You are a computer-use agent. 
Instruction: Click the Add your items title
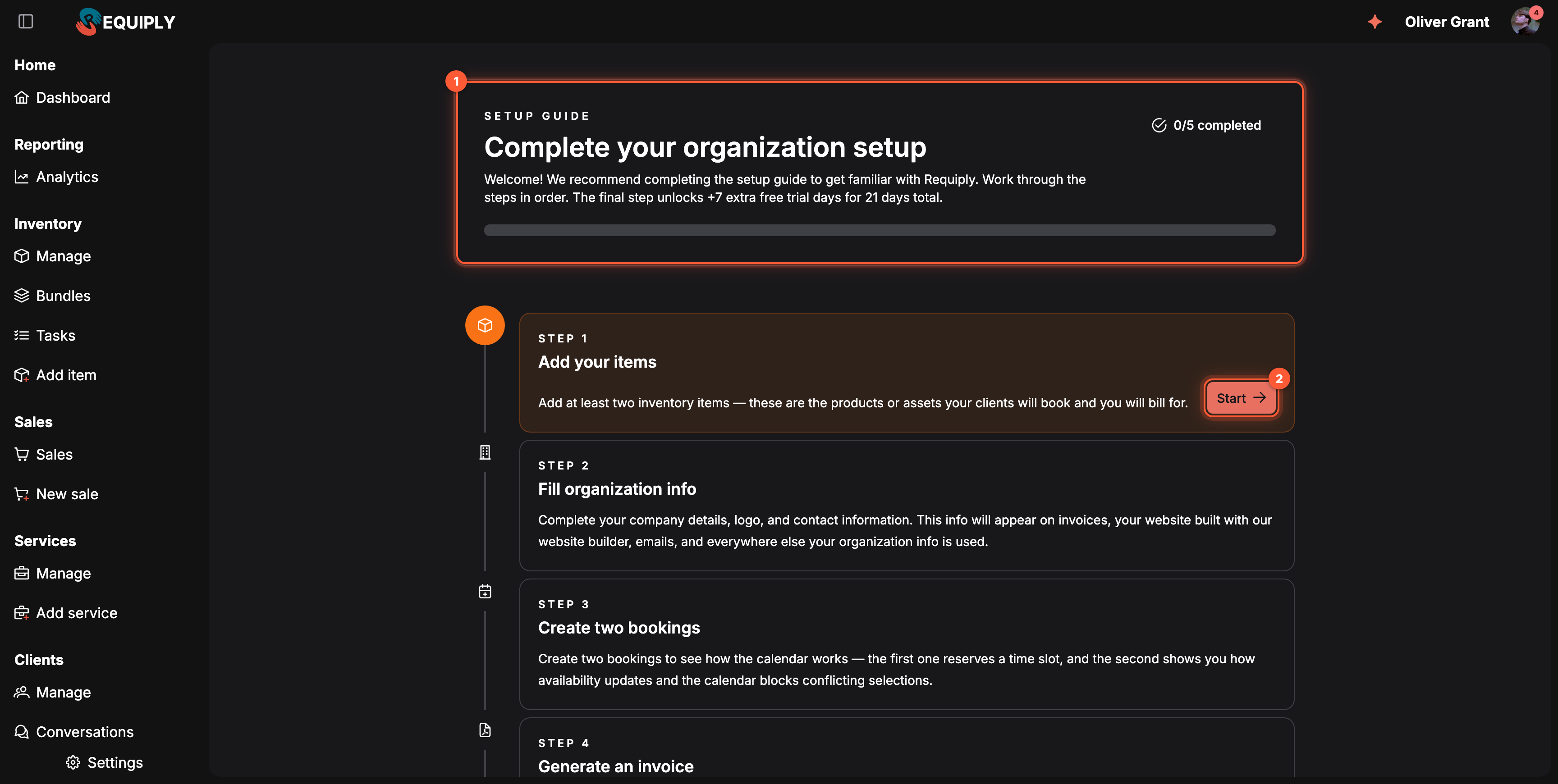click(597, 361)
